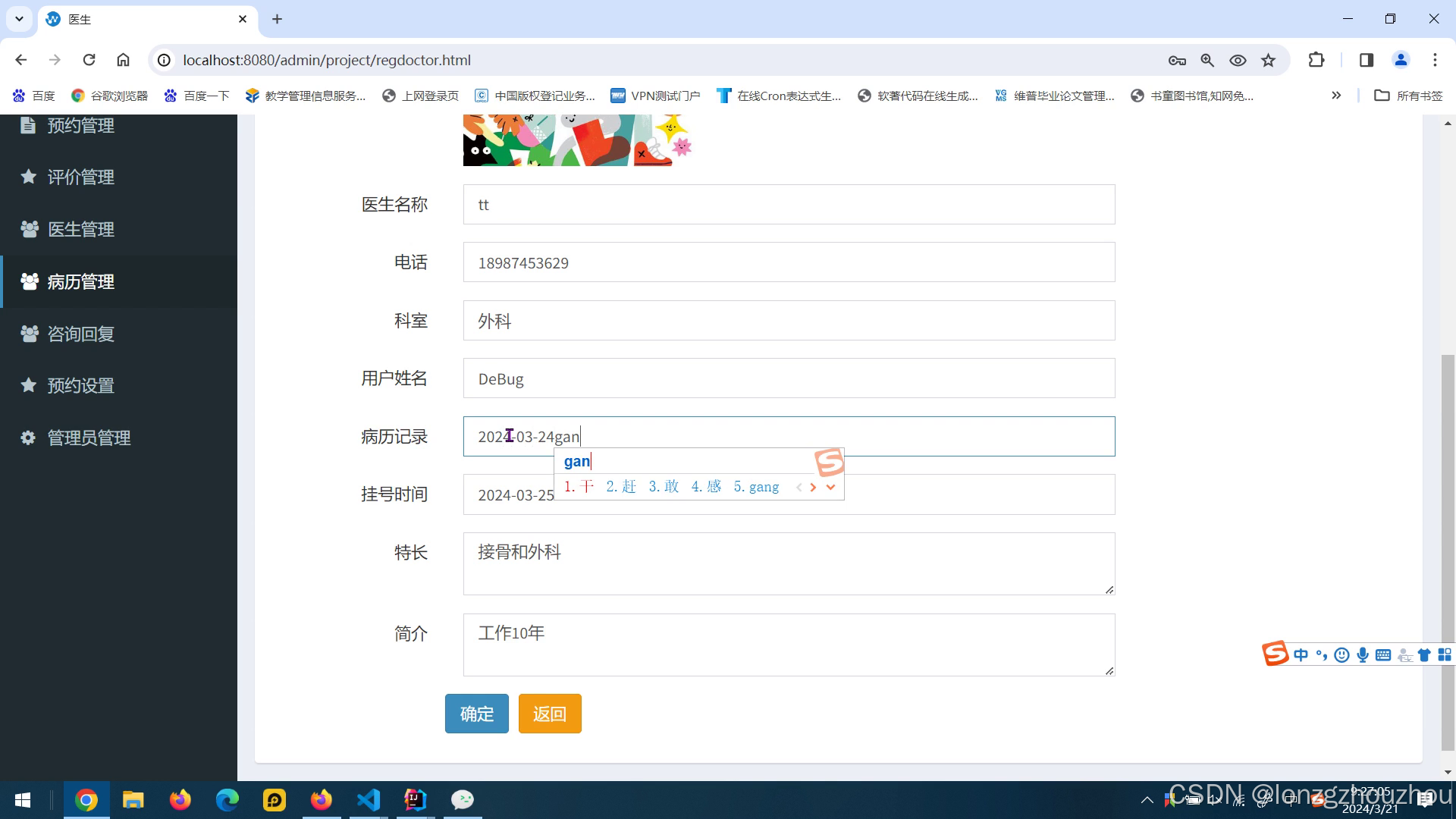The image size is (1456, 819).
Task: Click the 确定 submit button
Action: coord(476,714)
